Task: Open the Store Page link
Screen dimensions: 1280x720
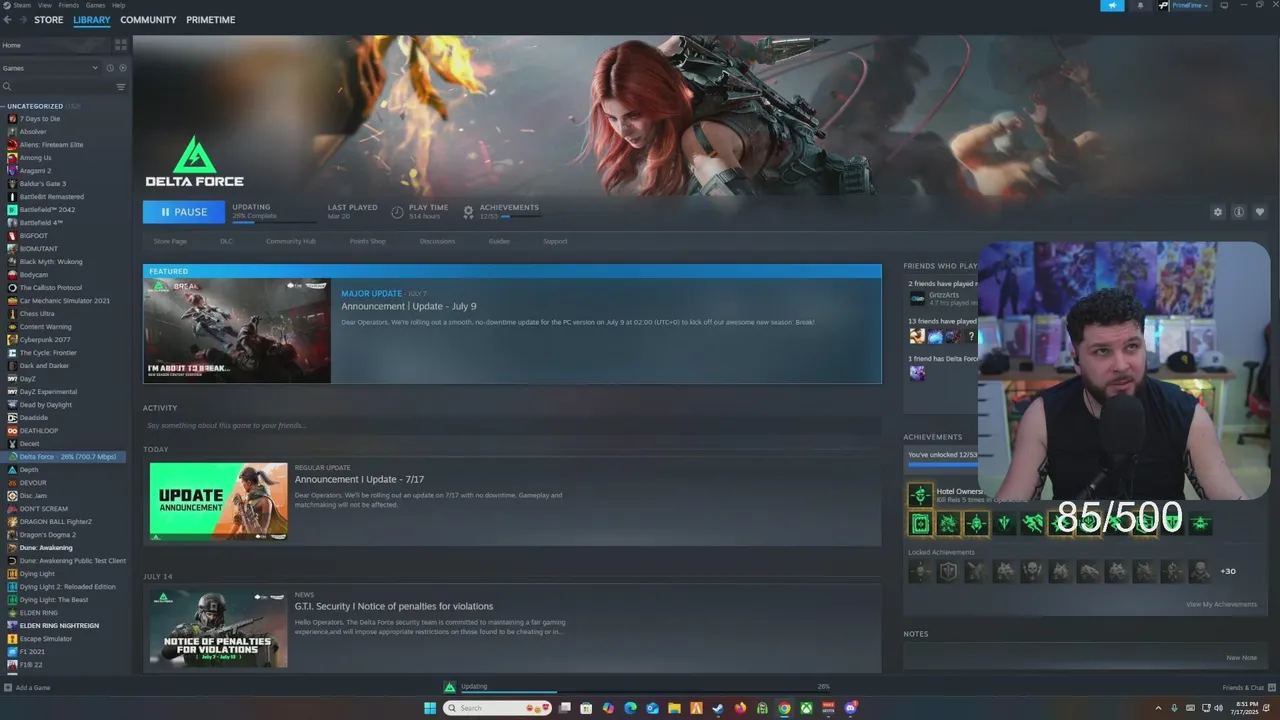Action: (170, 241)
